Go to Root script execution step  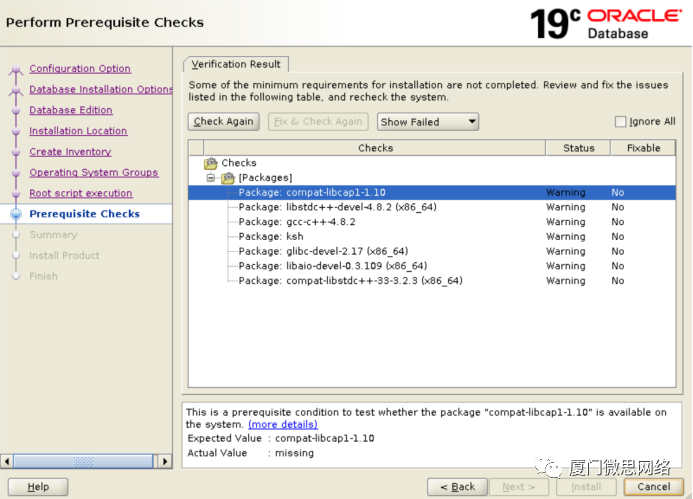coord(81,194)
